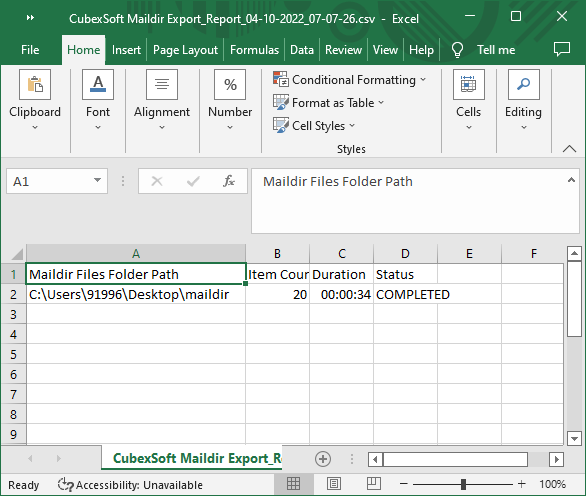Switch to Normal view in status bar

click(293, 484)
